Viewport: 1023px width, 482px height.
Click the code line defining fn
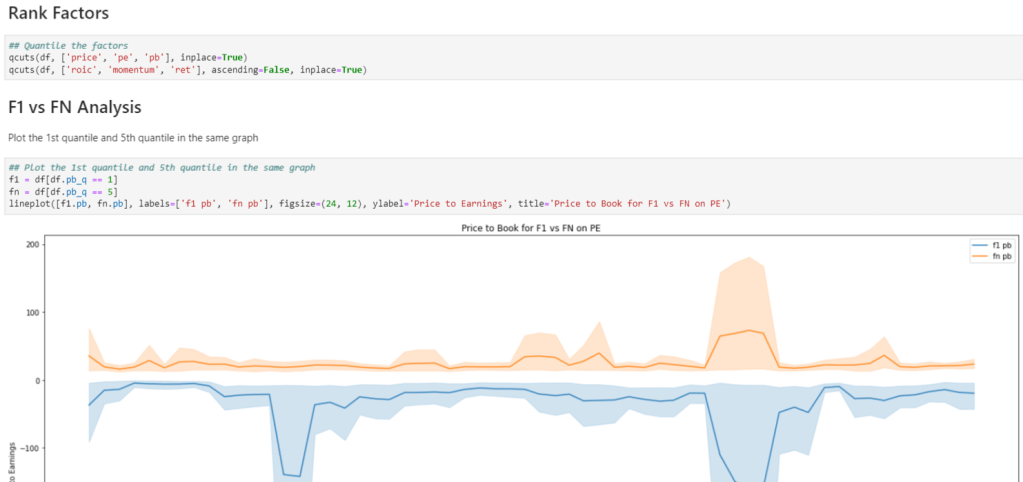click(x=62, y=191)
